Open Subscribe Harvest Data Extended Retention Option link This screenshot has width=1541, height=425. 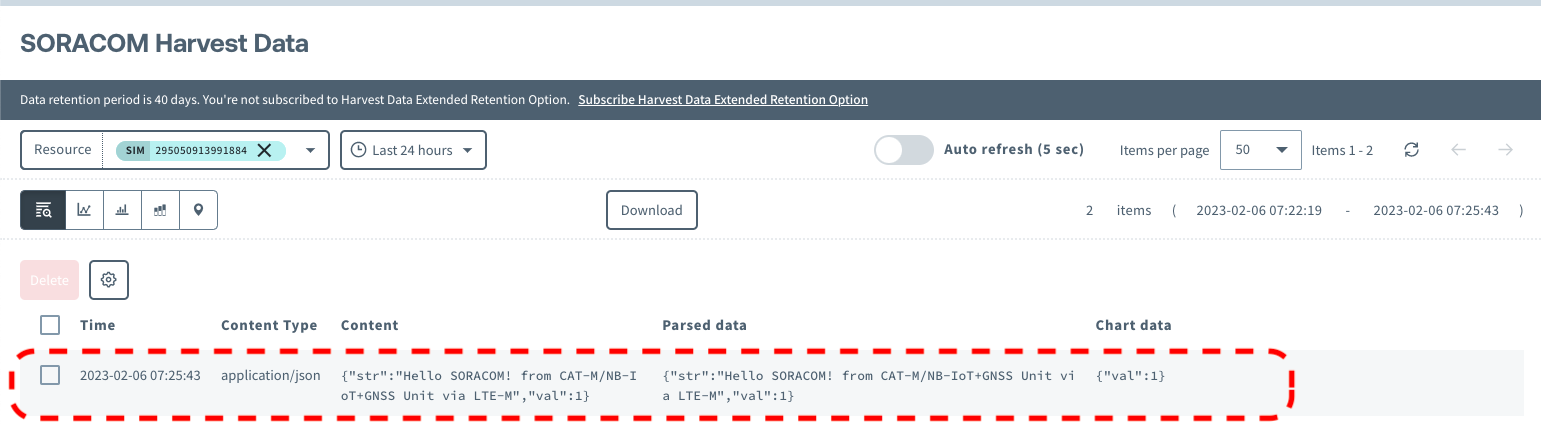pos(722,100)
